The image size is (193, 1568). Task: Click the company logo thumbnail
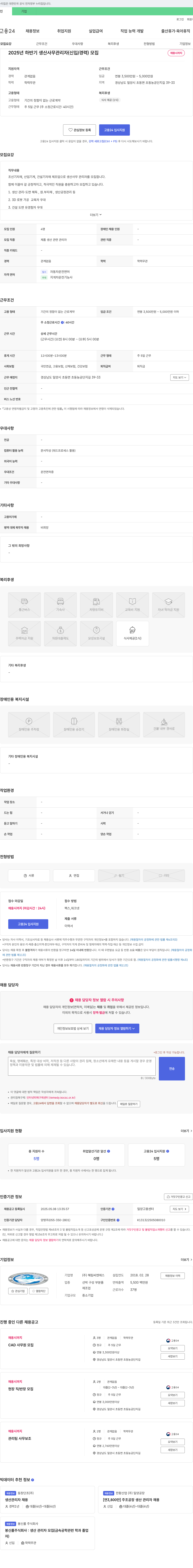28,1279
